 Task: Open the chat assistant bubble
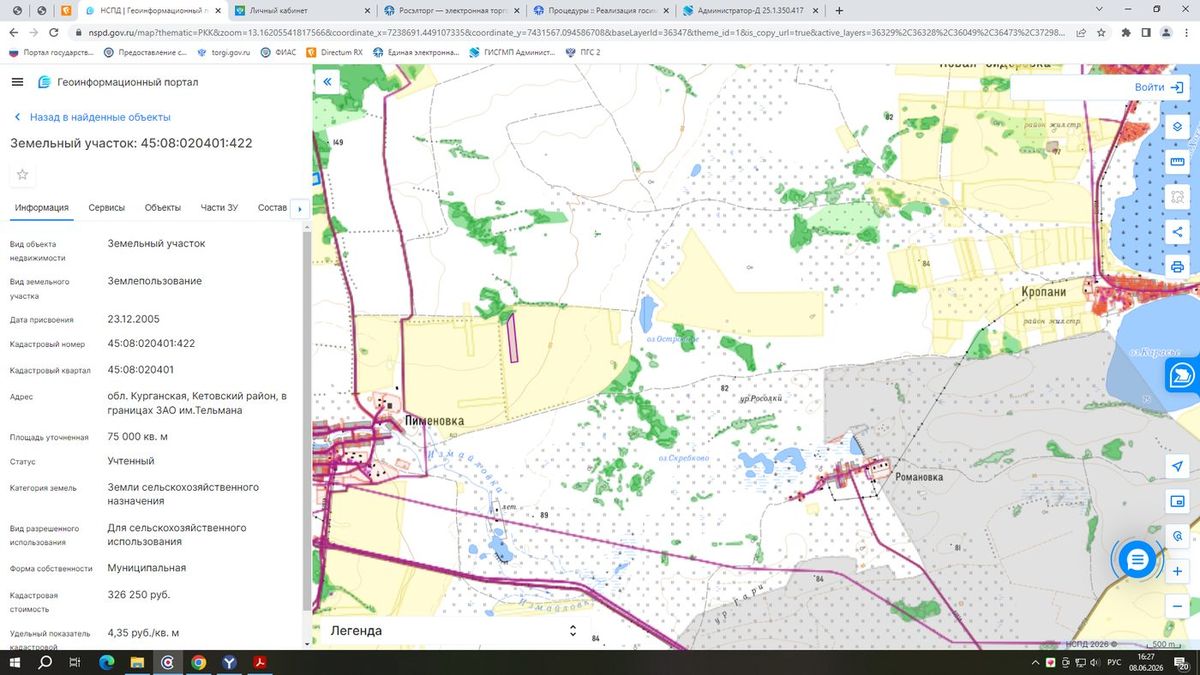pyautogui.click(x=1137, y=560)
